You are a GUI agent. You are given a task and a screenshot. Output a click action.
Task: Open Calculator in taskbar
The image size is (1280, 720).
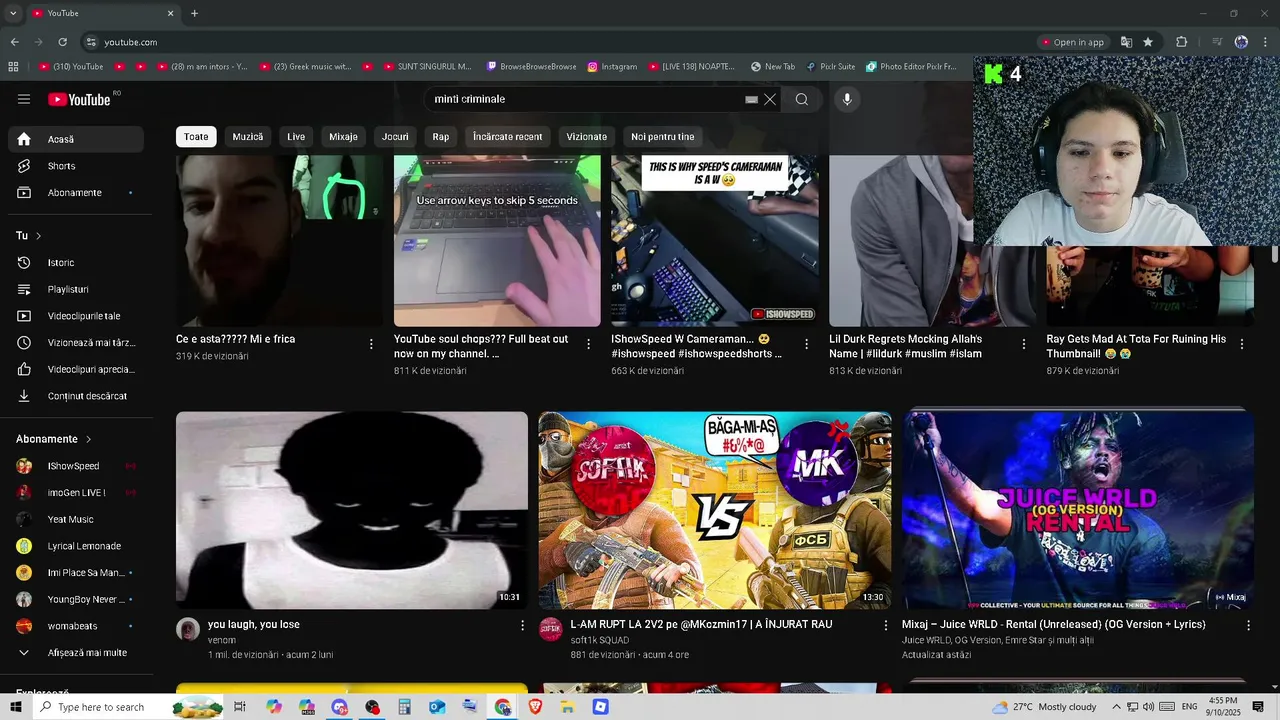pos(405,707)
